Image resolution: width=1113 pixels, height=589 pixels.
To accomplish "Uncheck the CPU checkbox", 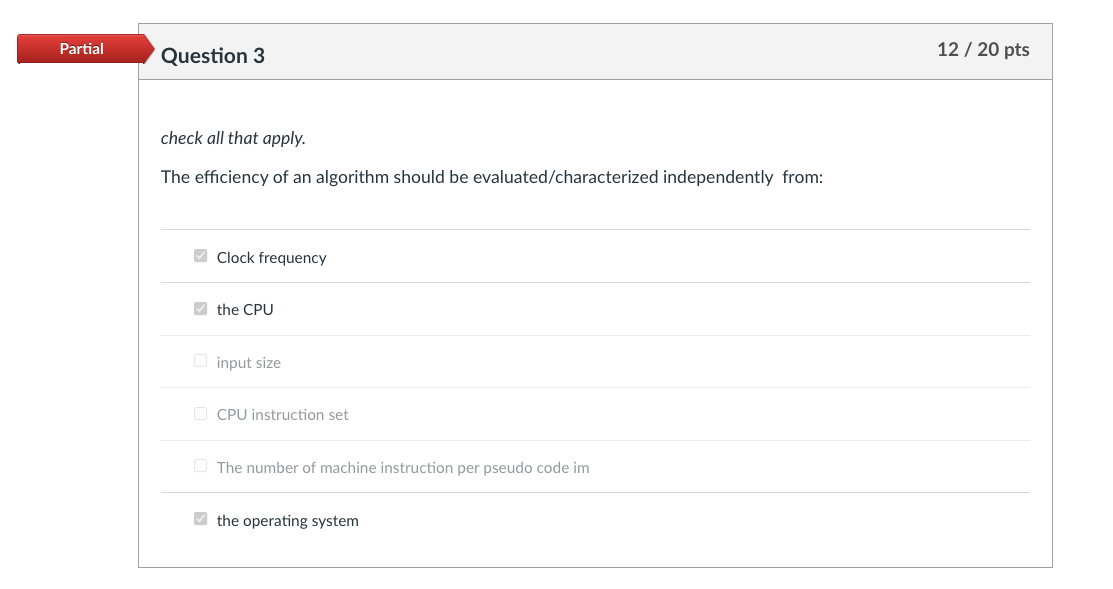I will (200, 308).
